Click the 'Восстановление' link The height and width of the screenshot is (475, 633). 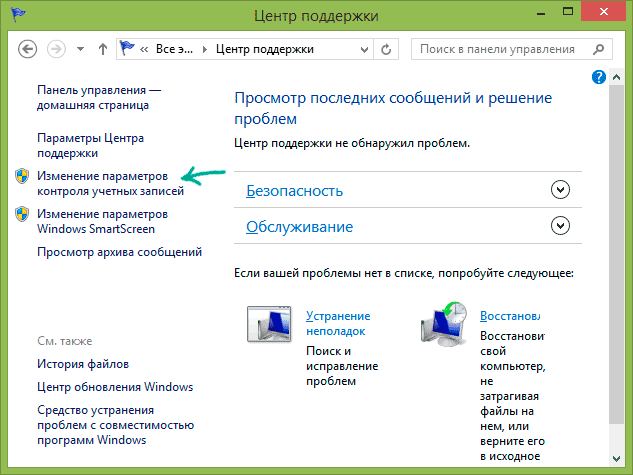pyautogui.click(x=510, y=316)
